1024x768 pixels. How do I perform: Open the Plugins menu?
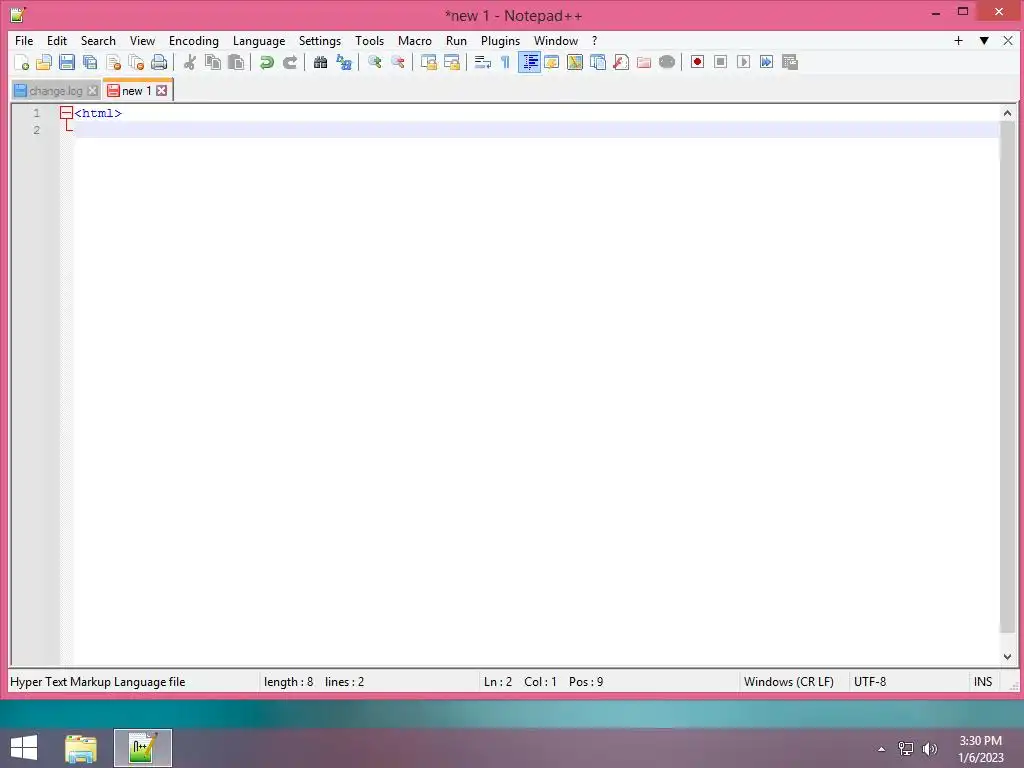pyautogui.click(x=500, y=40)
